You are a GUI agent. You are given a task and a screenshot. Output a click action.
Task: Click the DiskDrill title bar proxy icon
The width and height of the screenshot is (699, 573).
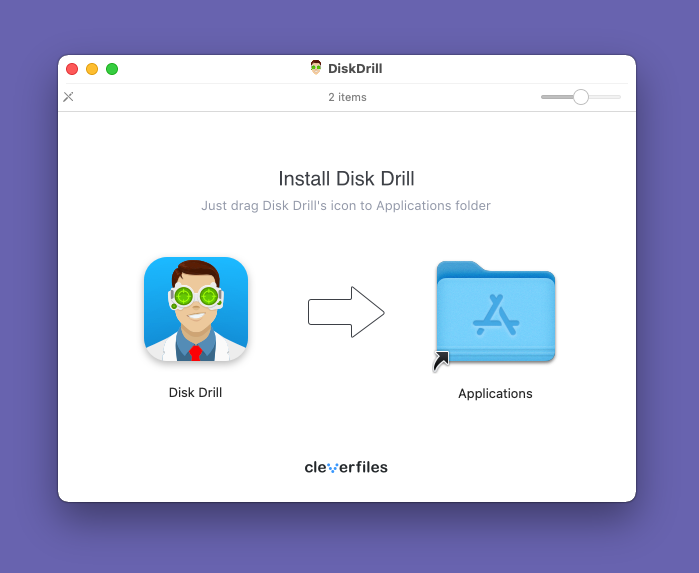point(316,68)
